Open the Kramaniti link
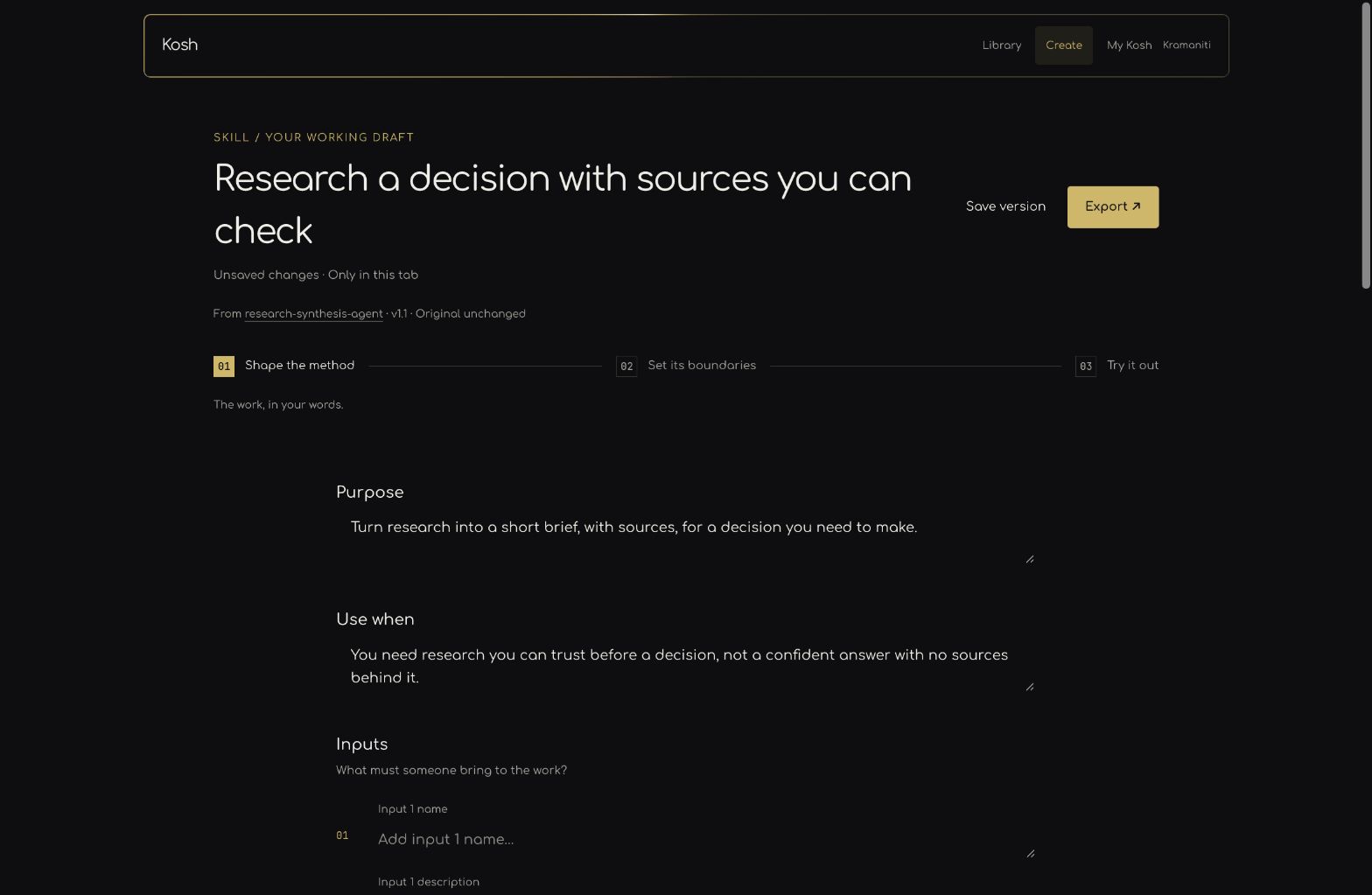1372x895 pixels. click(x=1186, y=45)
